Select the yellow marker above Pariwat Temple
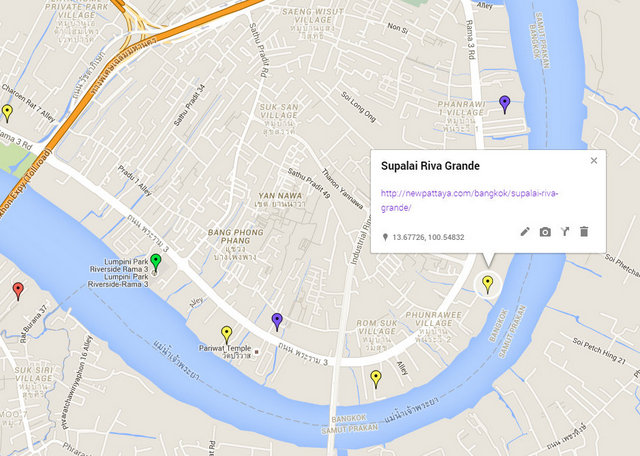Screen dimensions: 640x456 click(227, 335)
